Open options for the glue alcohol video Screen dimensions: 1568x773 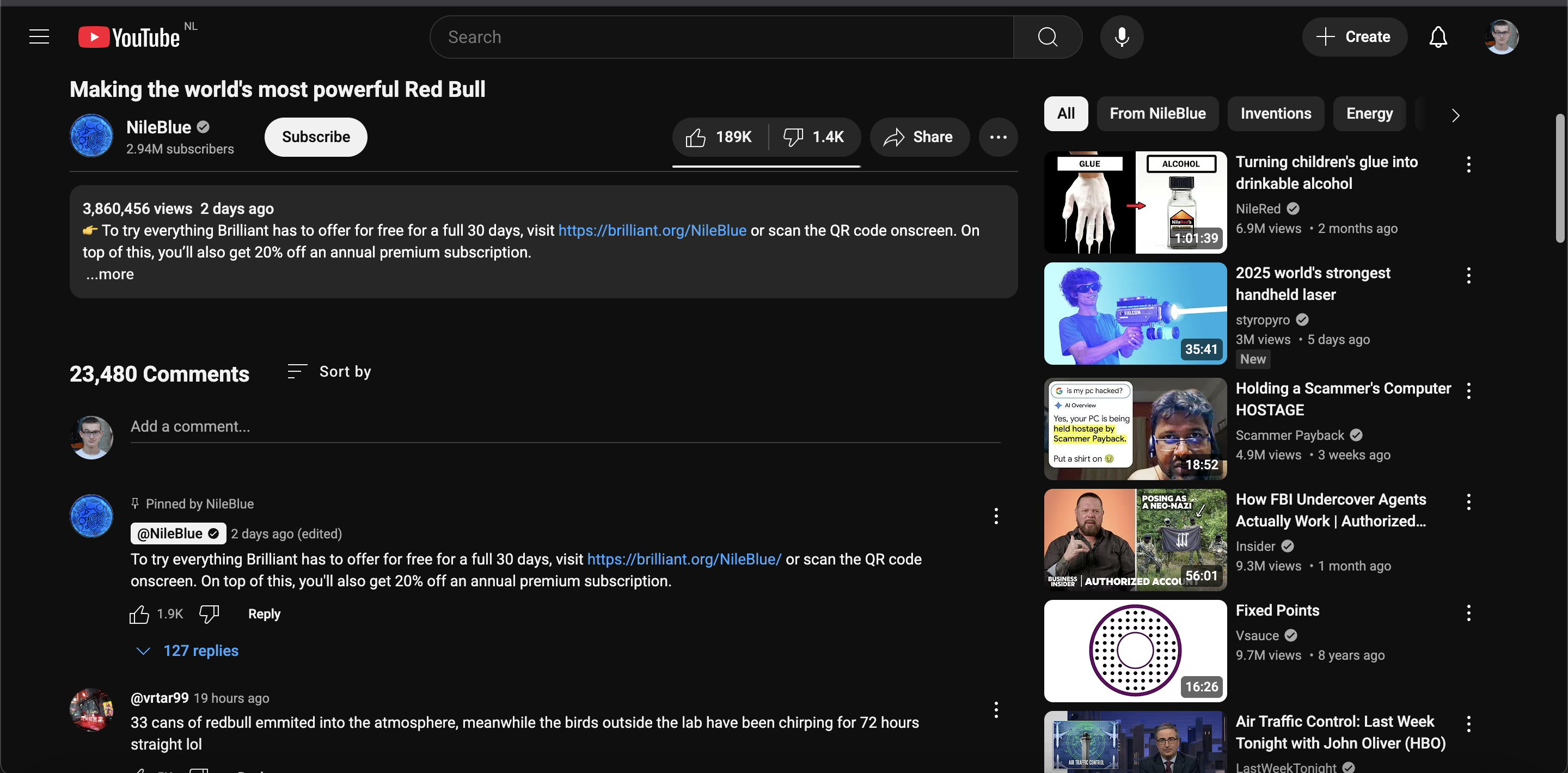coord(1468,164)
